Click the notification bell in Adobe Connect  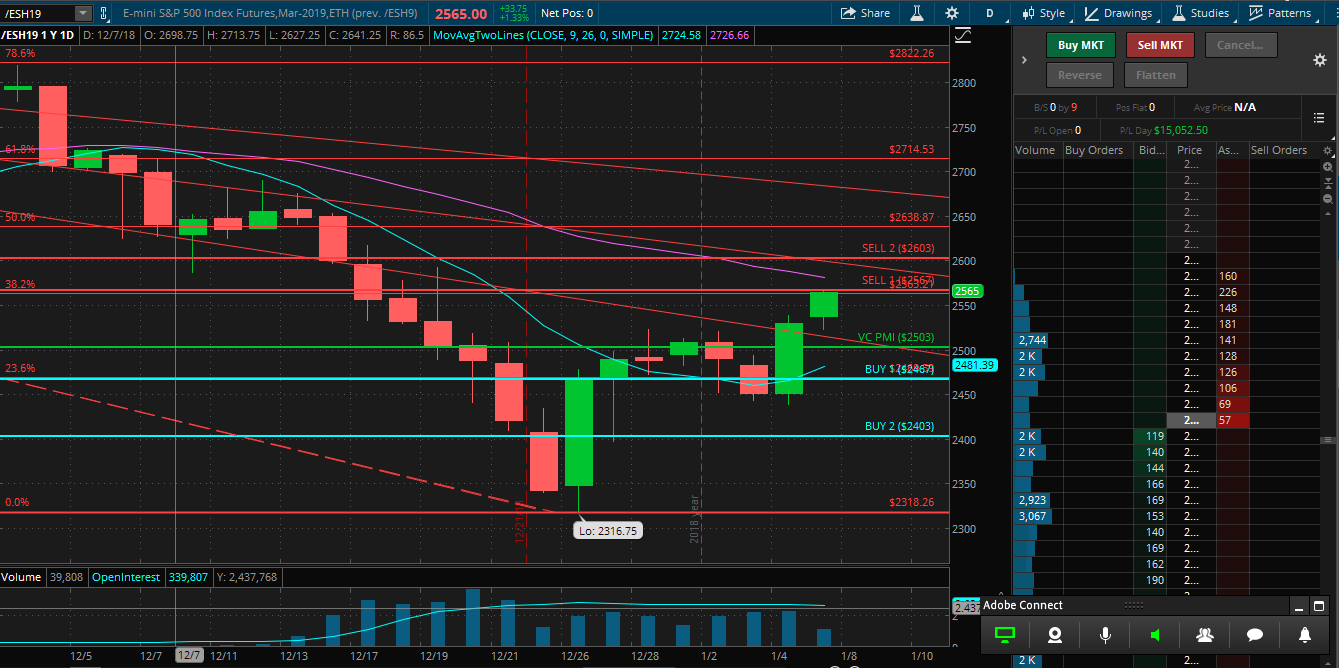point(1305,634)
